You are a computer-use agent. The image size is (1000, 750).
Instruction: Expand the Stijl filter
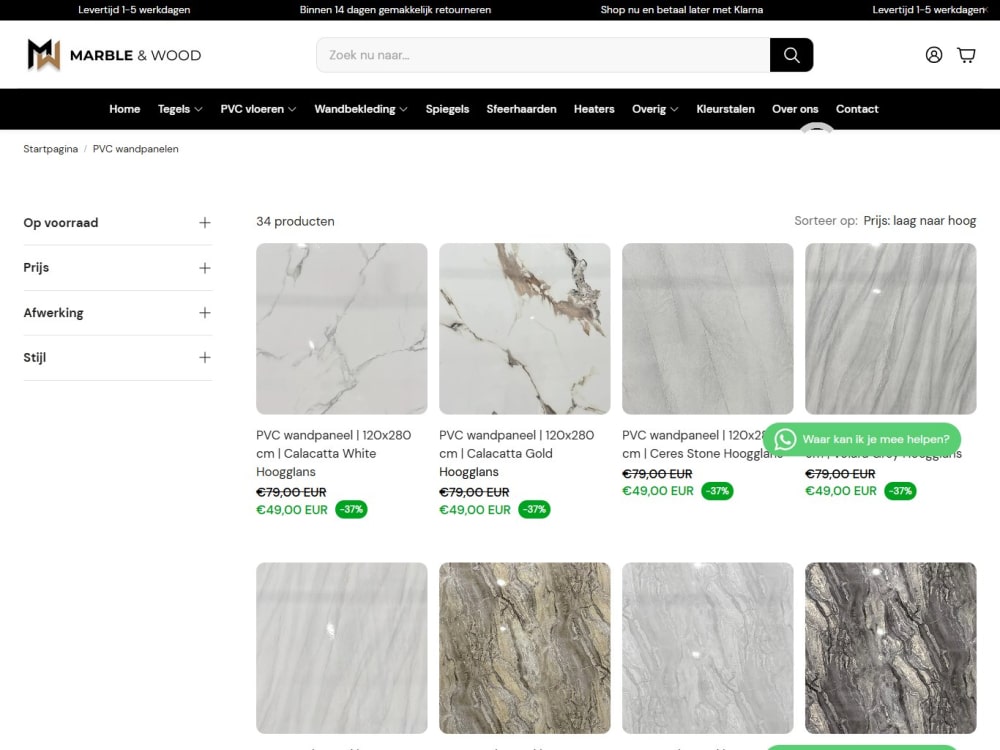point(117,357)
